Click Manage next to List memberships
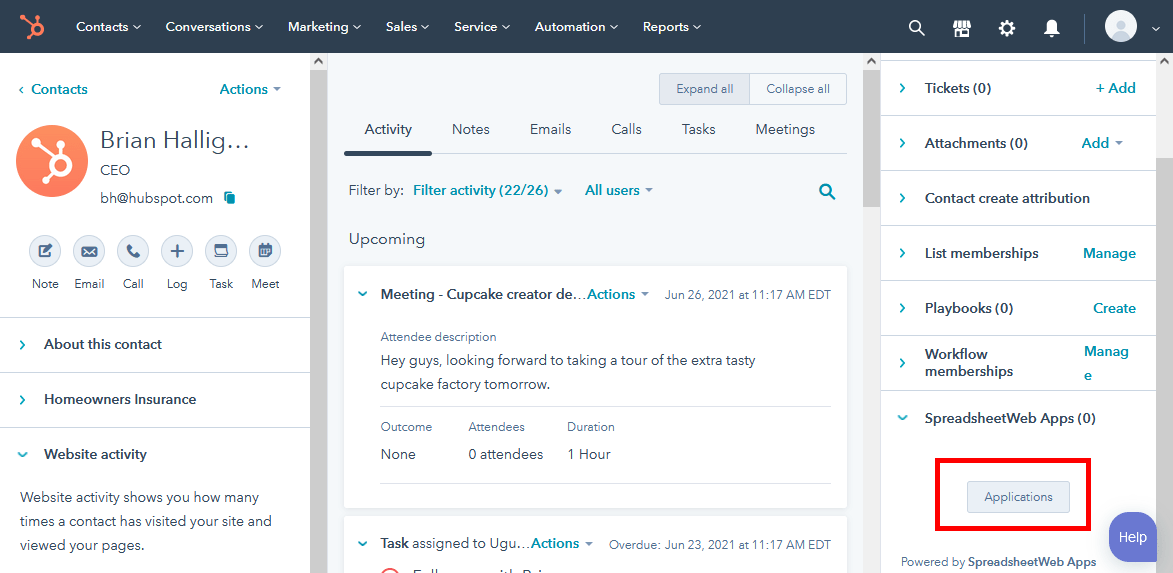 [x=1109, y=254]
